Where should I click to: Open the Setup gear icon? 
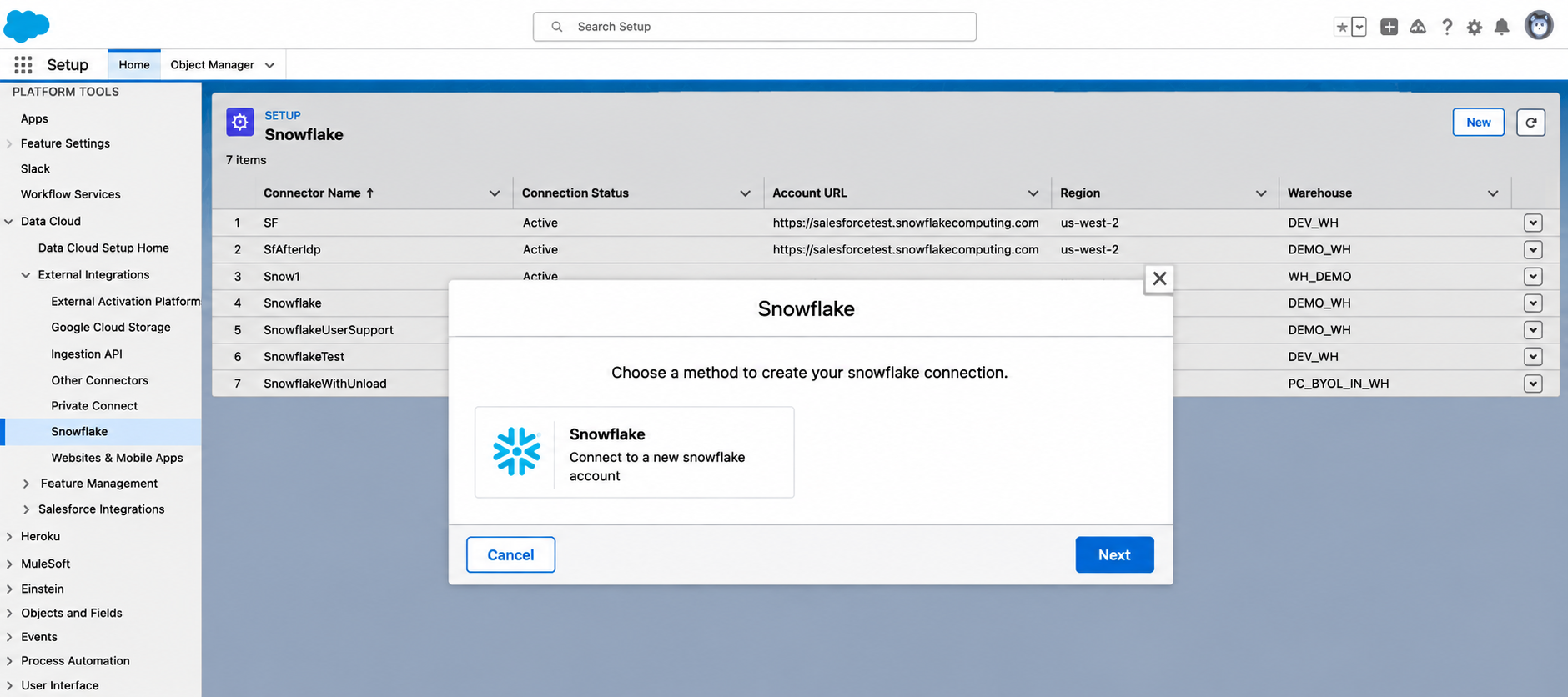pos(1475,27)
